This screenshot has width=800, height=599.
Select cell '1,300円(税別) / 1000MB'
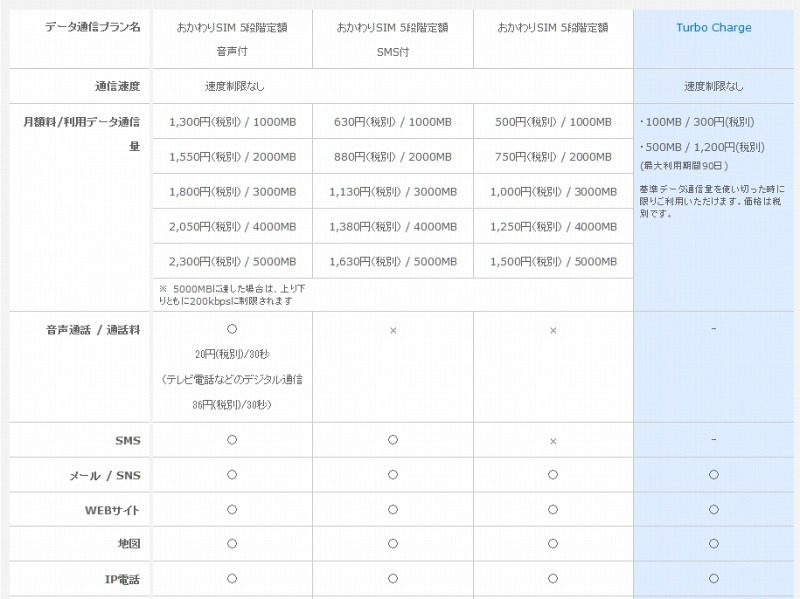click(233, 122)
